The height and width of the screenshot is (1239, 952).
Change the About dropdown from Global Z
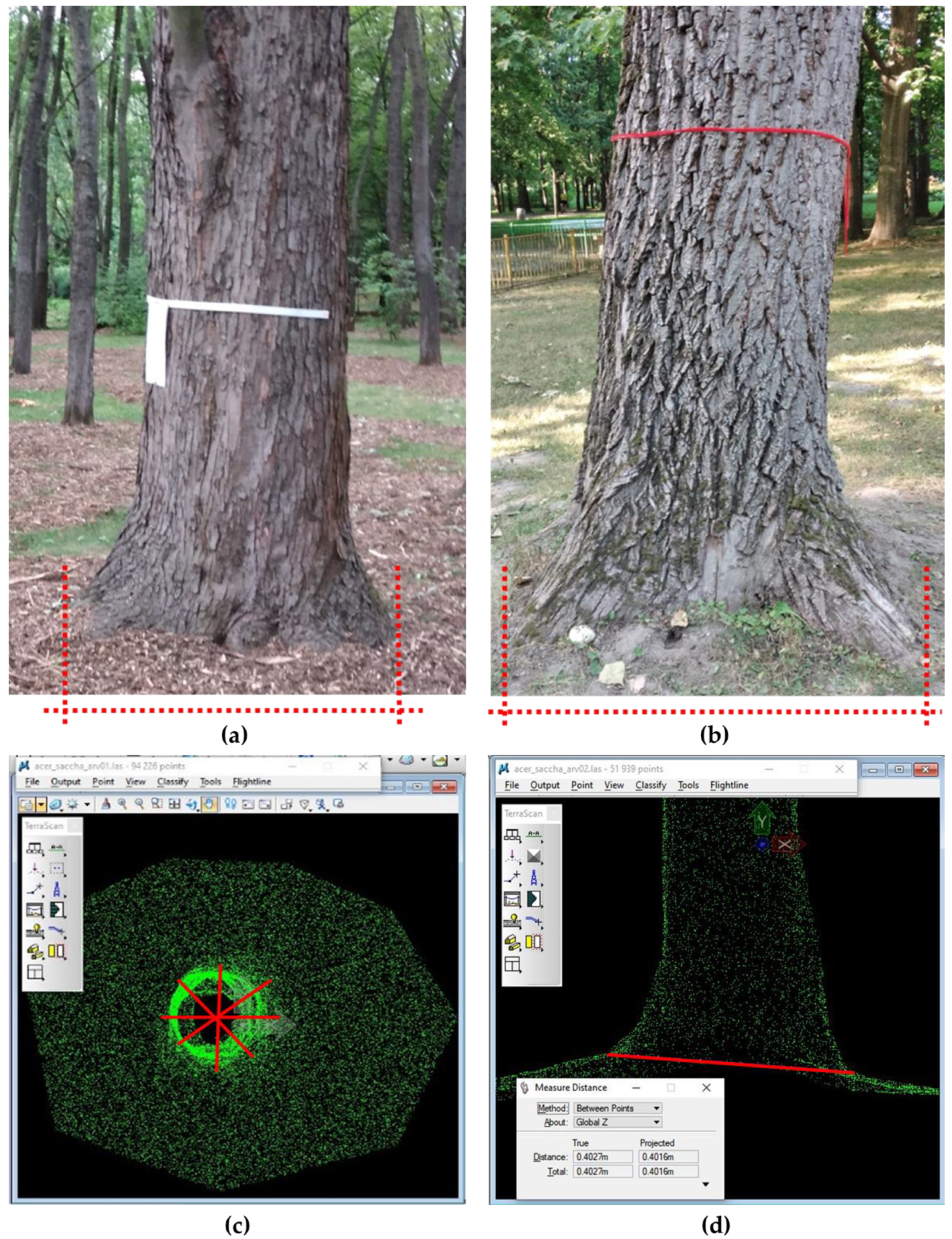coord(617,1122)
